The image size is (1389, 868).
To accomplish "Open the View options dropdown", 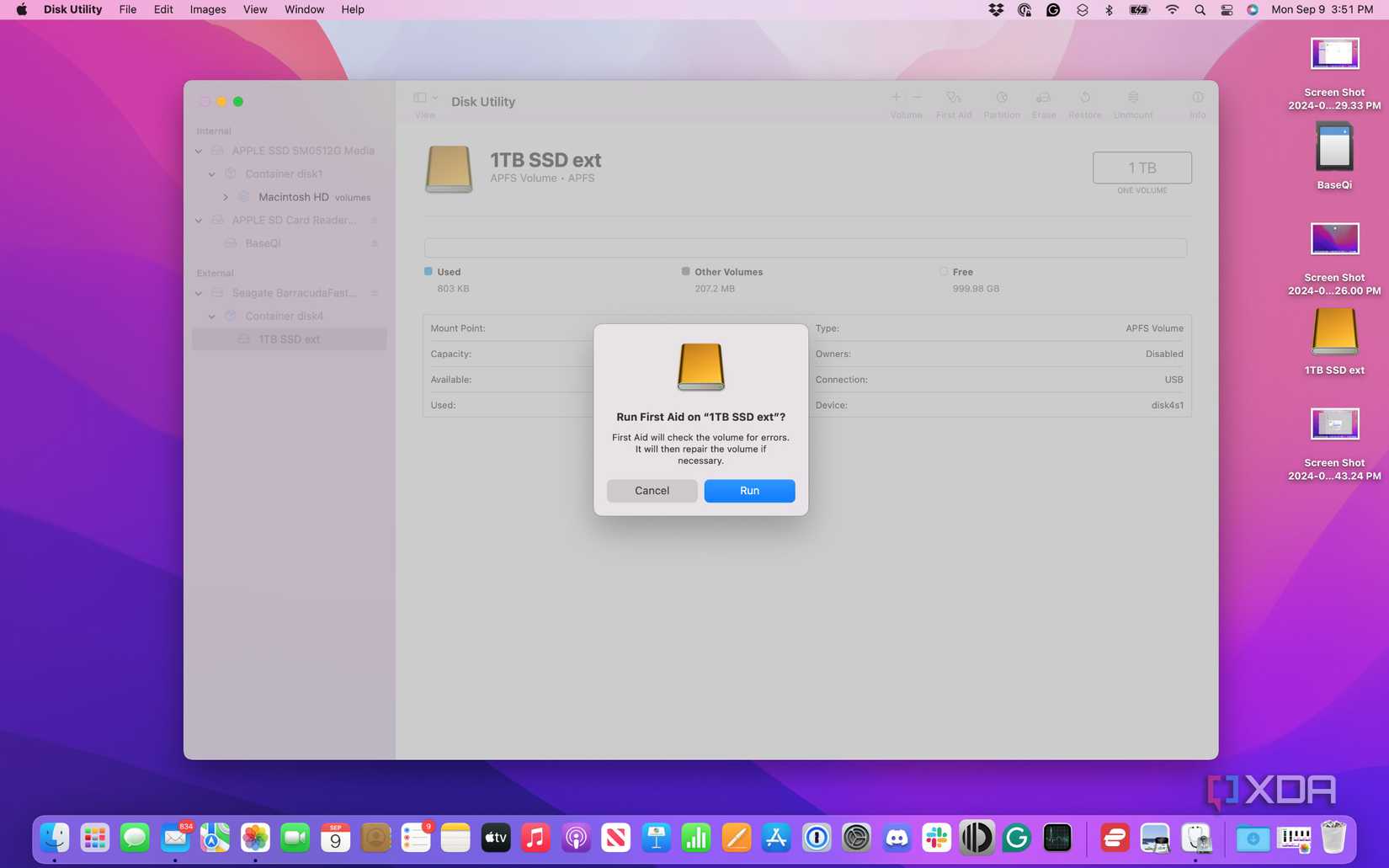I will pyautogui.click(x=426, y=97).
